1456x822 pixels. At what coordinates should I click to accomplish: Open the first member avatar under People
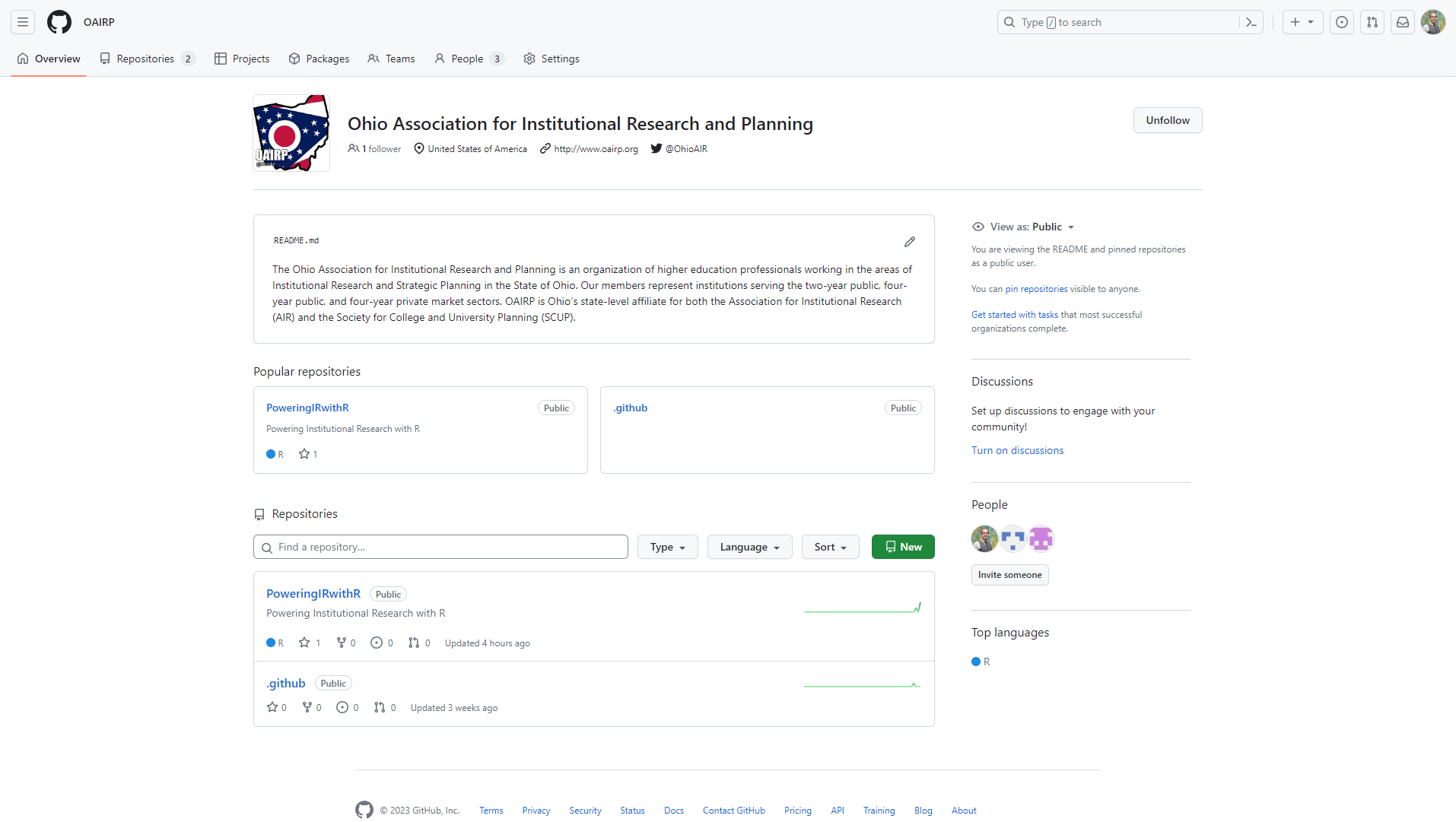pos(984,538)
